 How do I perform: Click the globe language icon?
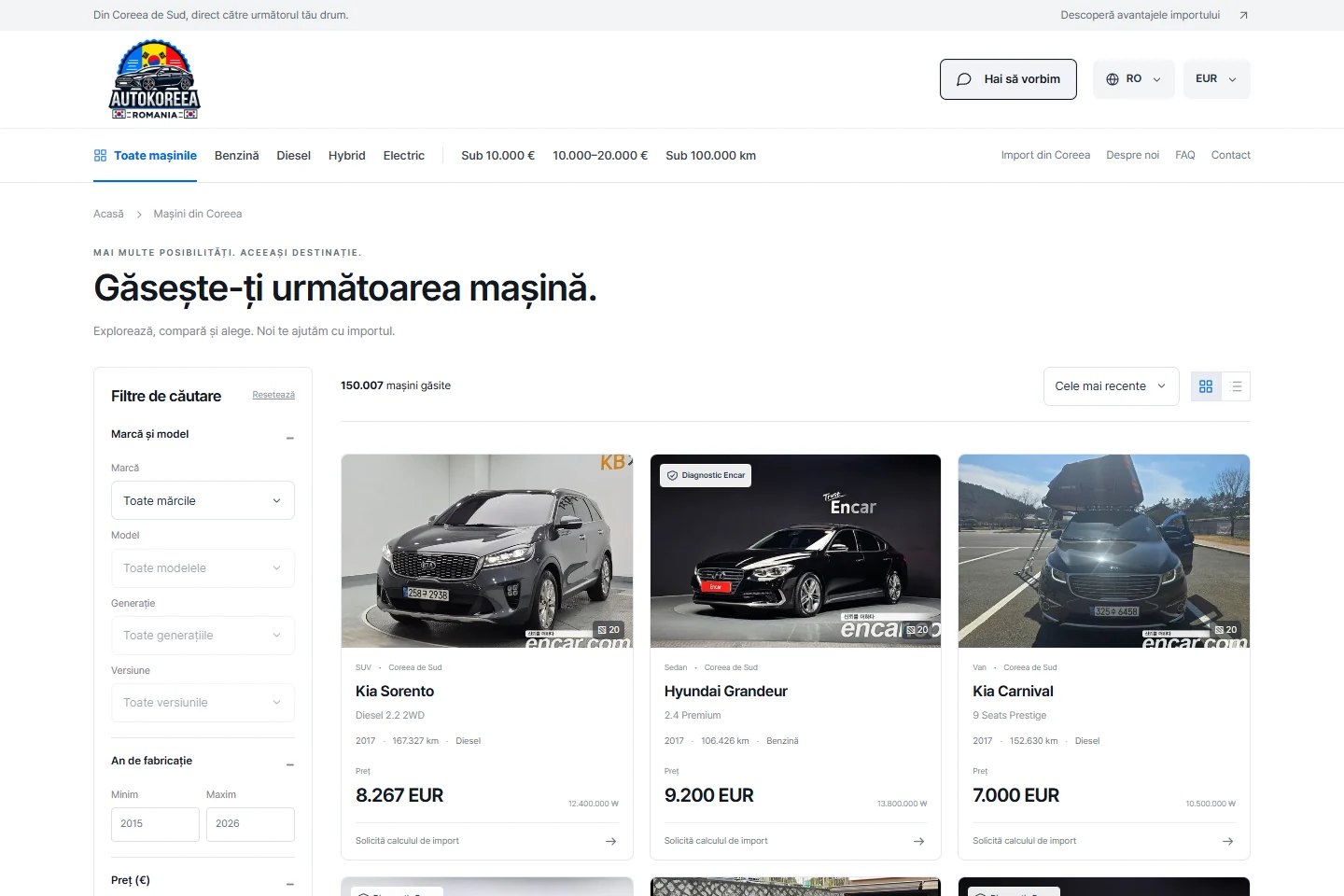pos(1112,79)
